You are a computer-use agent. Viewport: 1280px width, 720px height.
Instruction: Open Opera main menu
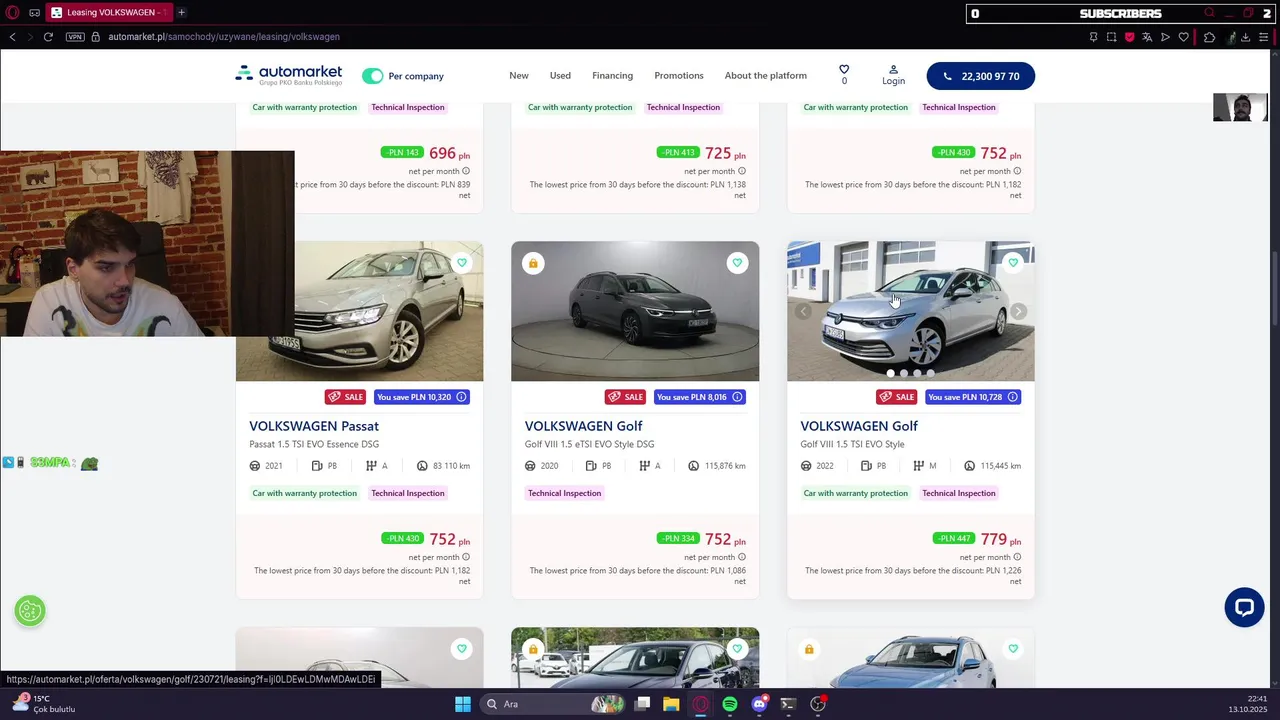[12, 13]
